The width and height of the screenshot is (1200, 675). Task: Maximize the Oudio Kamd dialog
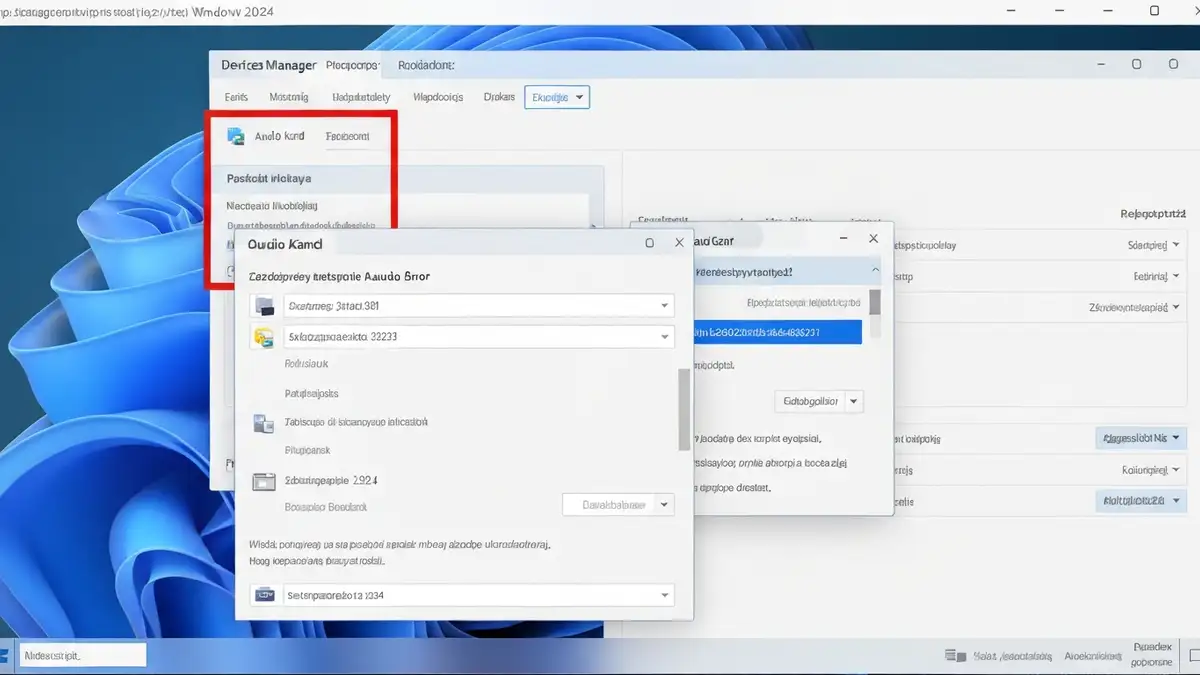pyautogui.click(x=649, y=243)
